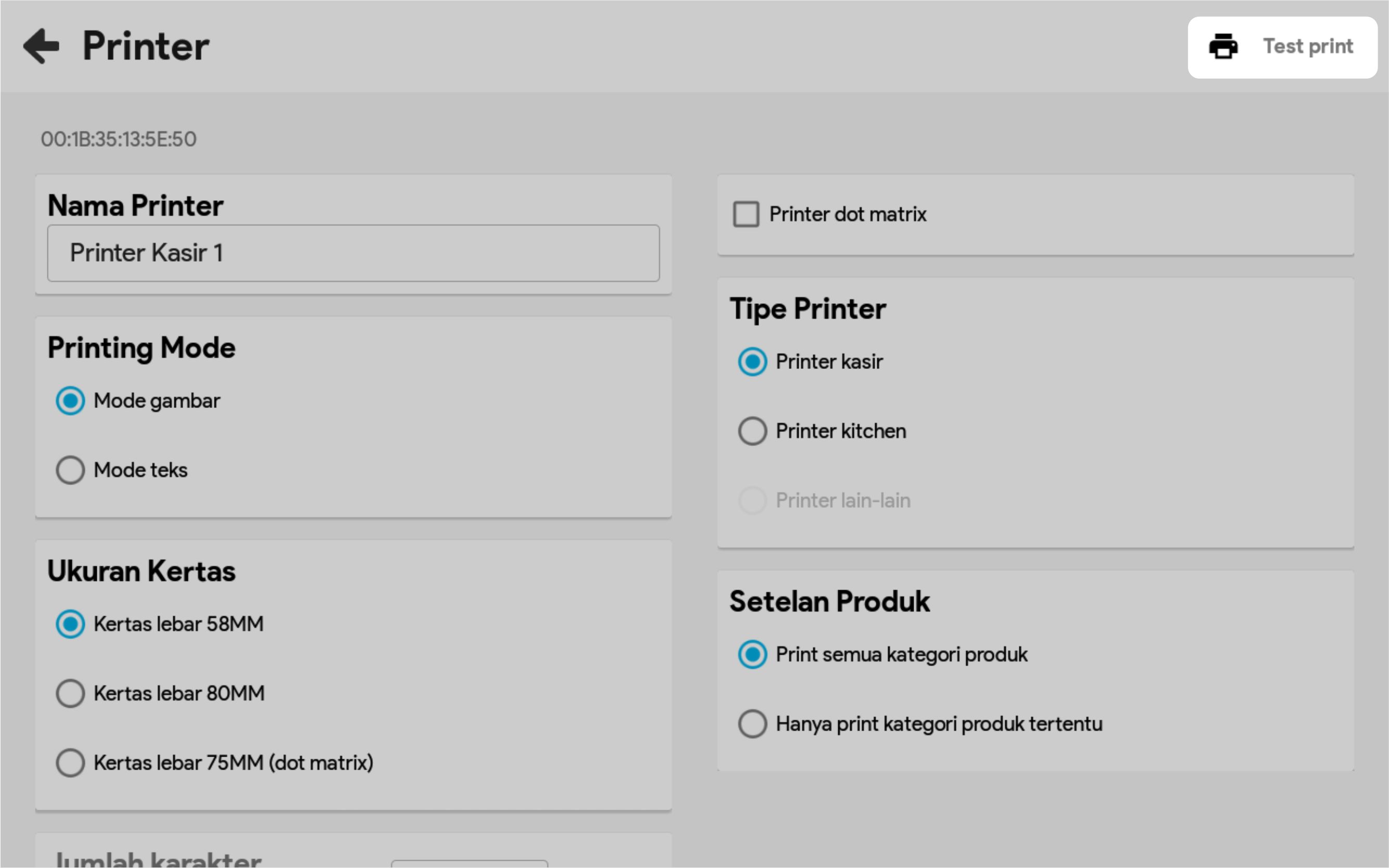Click the Printer page title
The image size is (1389, 868).
coord(146,46)
